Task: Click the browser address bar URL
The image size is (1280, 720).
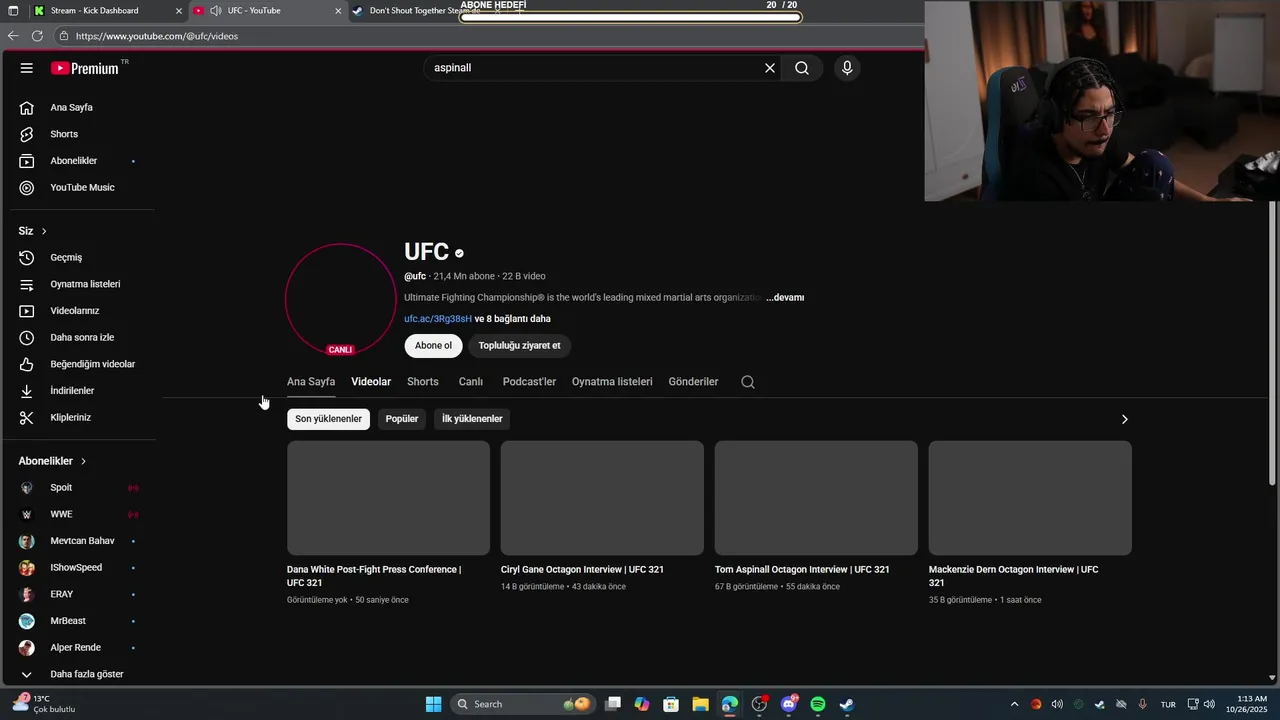Action: [157, 36]
